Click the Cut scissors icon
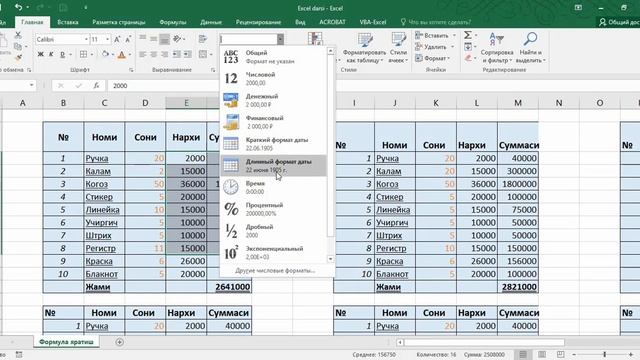The height and width of the screenshot is (360, 640). tap(18, 36)
